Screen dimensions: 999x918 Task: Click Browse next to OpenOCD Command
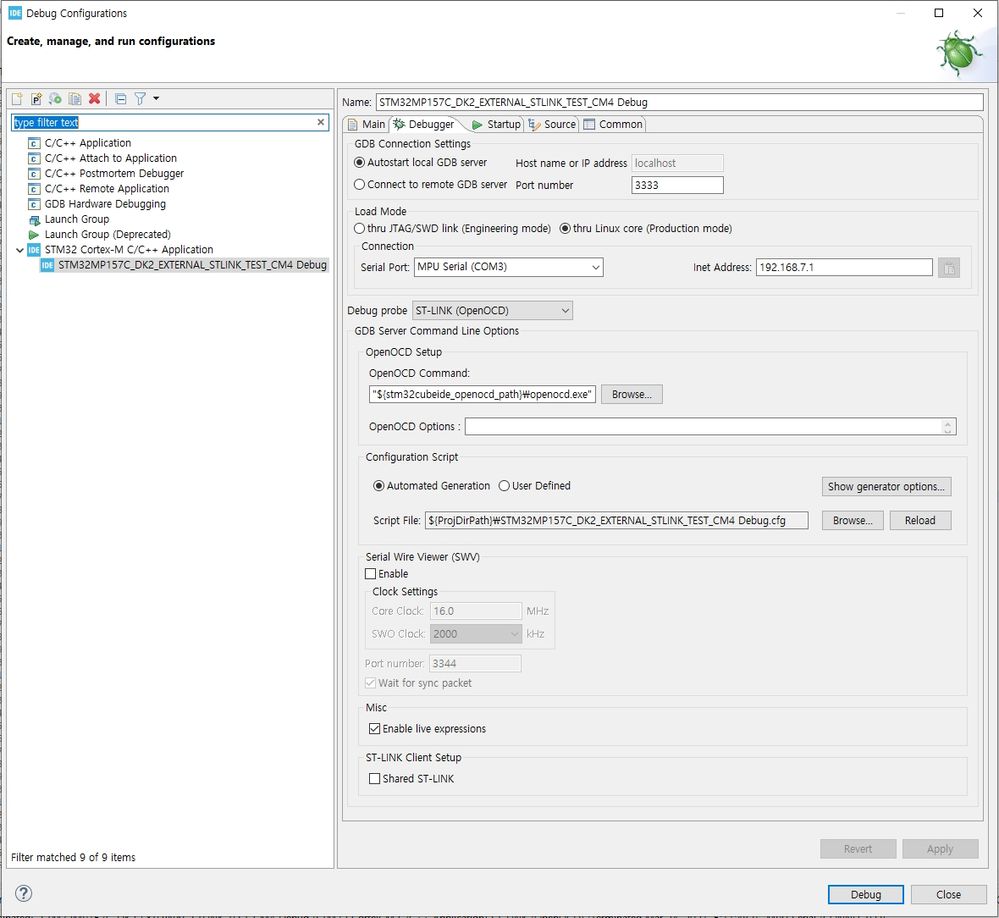[x=631, y=394]
